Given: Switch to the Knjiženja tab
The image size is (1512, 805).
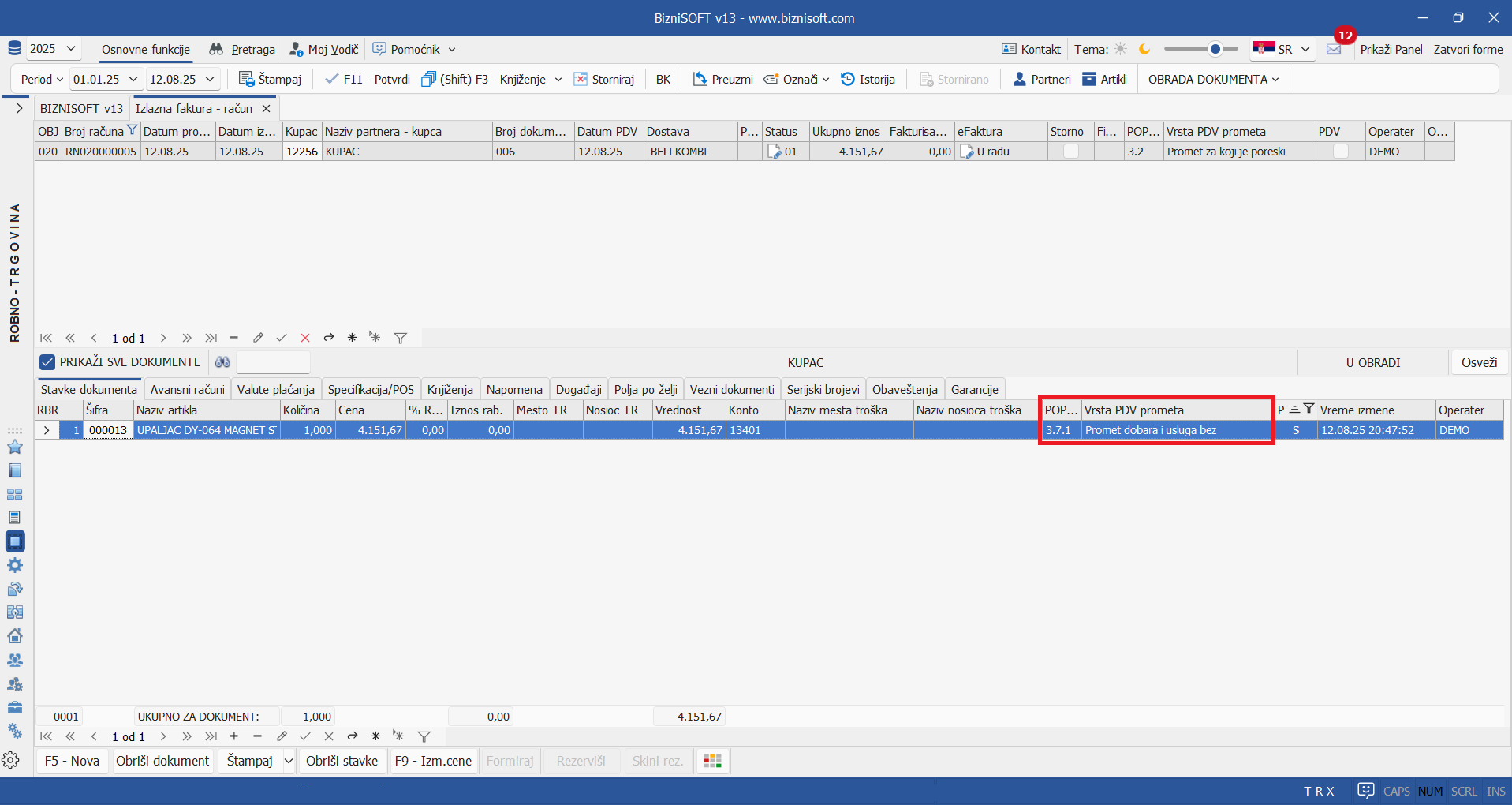Looking at the screenshot, I should tap(450, 389).
